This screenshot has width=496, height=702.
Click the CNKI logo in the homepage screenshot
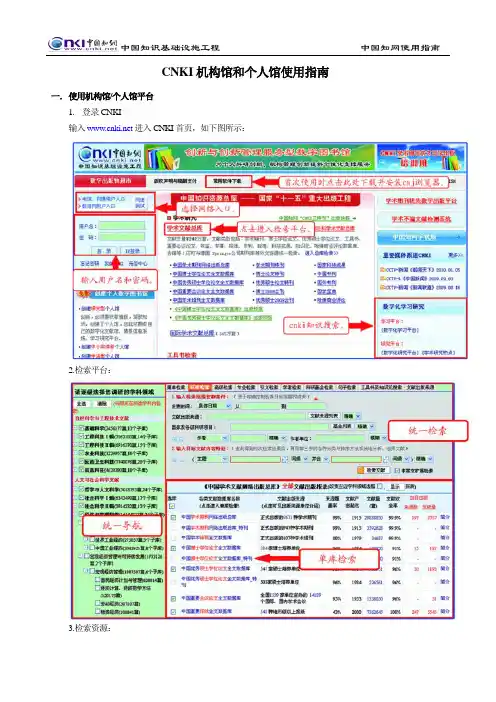click(x=110, y=158)
